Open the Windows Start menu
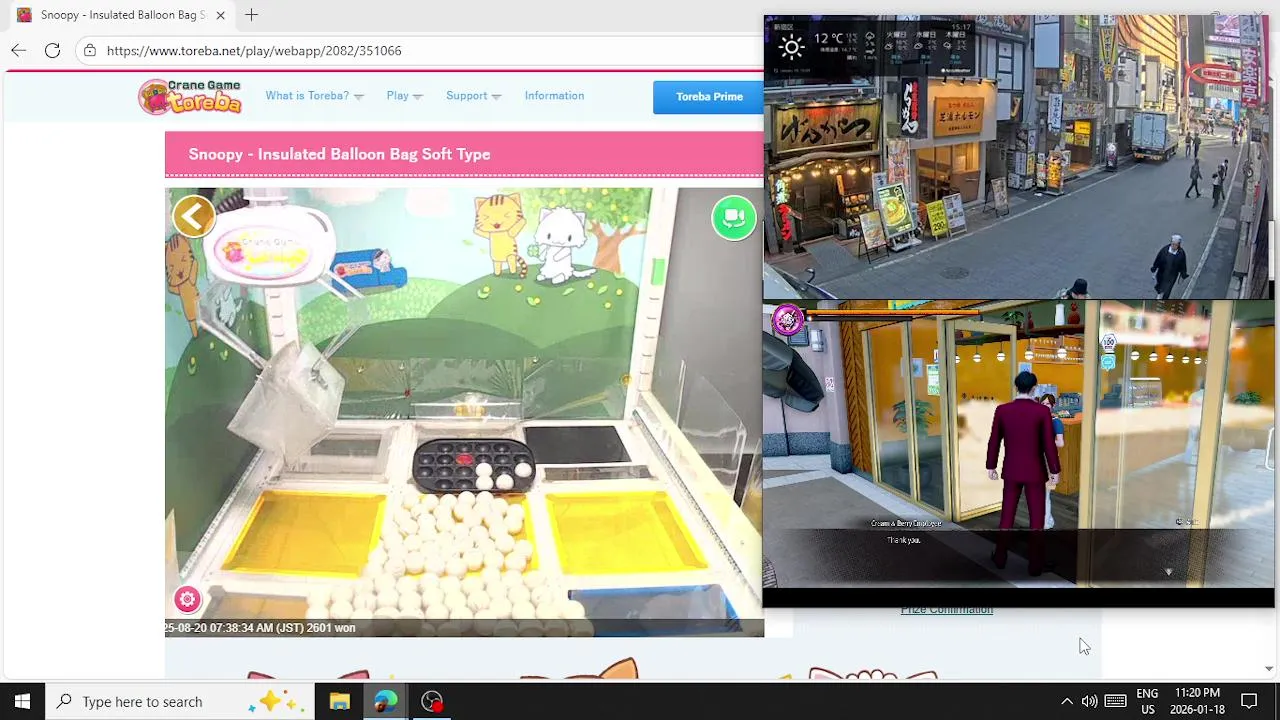The height and width of the screenshot is (720, 1280). (22, 701)
